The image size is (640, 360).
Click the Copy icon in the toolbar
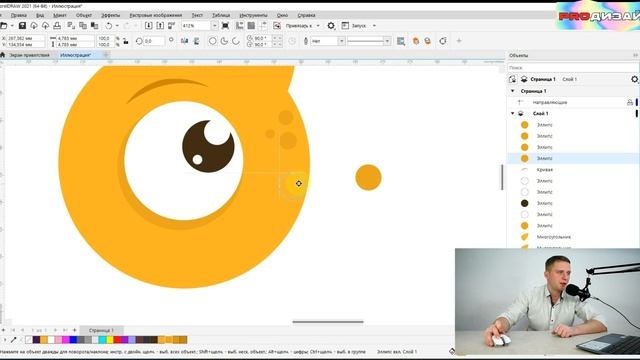pyautogui.click(x=83, y=26)
